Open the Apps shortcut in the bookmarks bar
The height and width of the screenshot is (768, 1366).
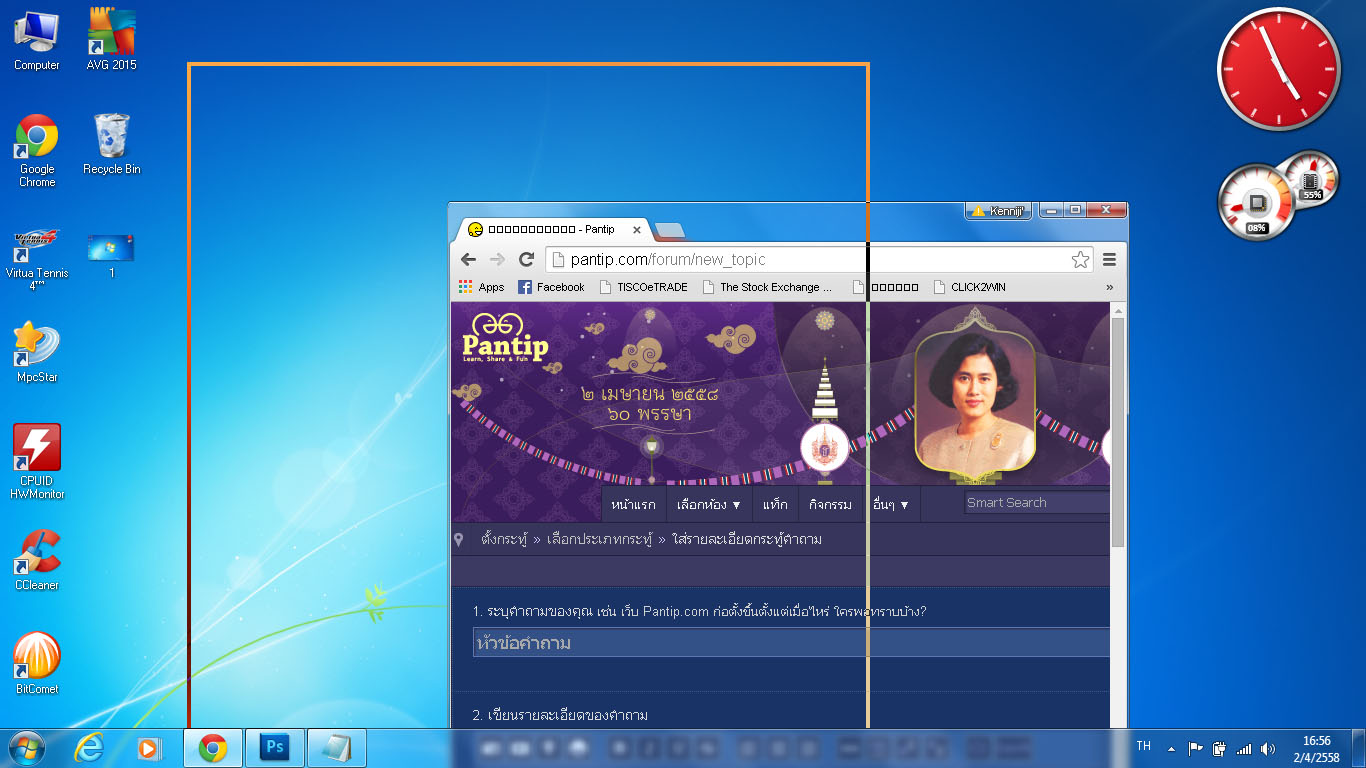click(482, 287)
